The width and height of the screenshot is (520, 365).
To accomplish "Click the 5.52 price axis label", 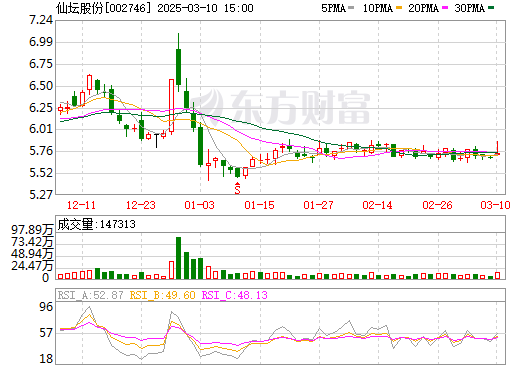I will [41, 173].
